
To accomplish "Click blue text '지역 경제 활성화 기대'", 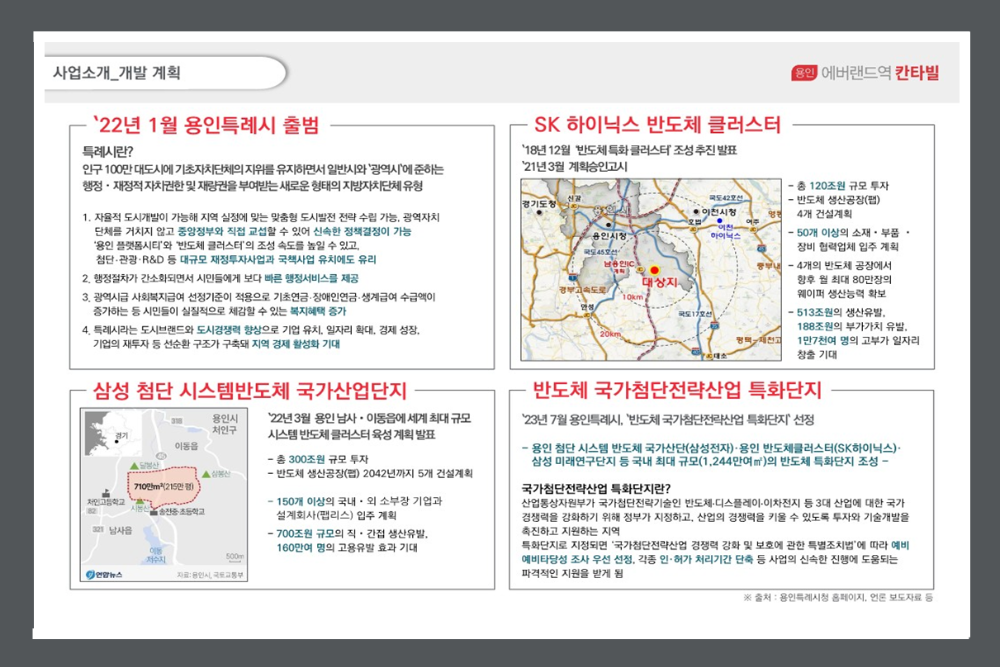I will [296, 344].
